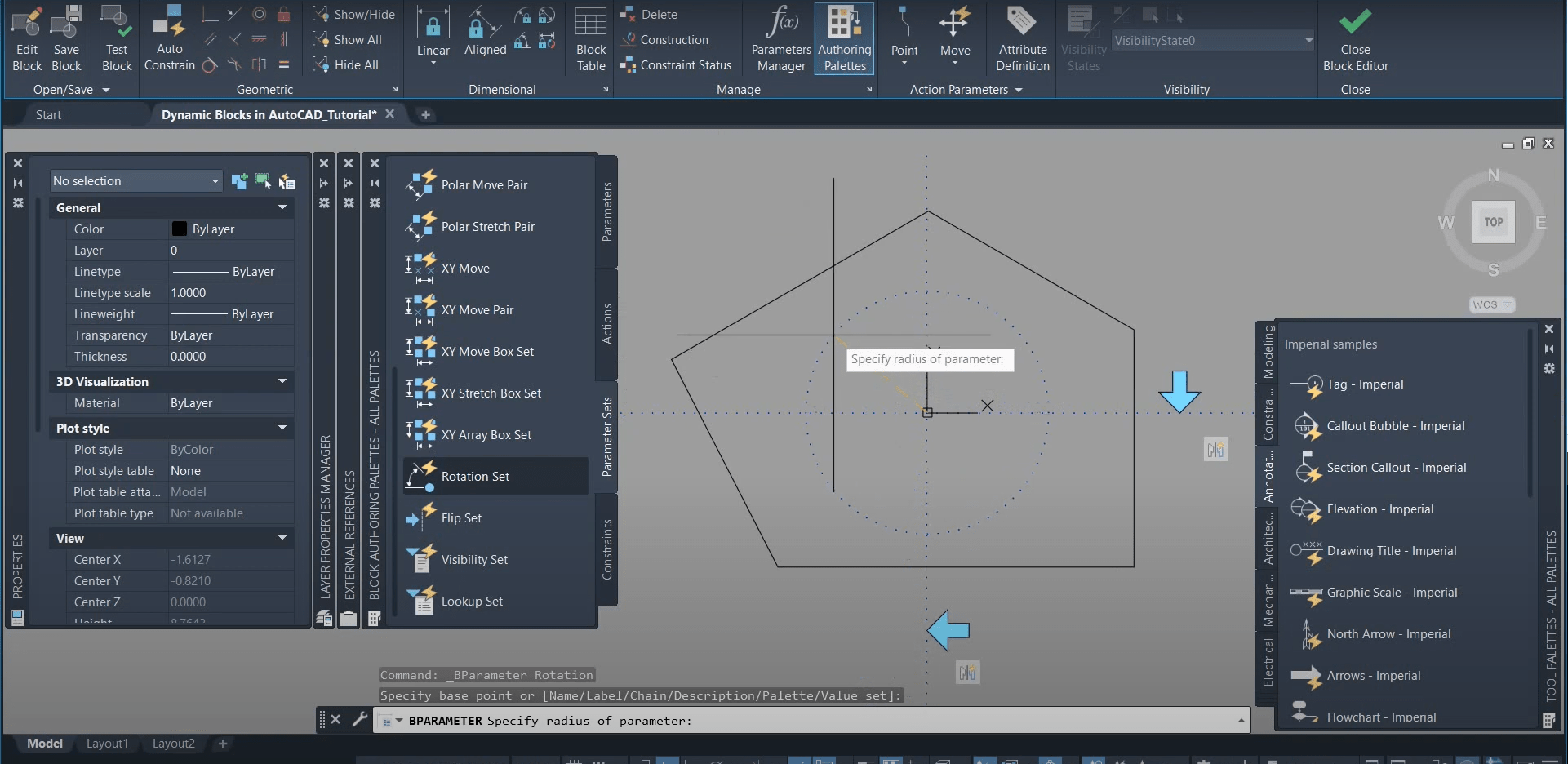Viewport: 1568px width, 764px height.
Task: Collapse the 3D Visualization properties section
Action: [x=282, y=381]
